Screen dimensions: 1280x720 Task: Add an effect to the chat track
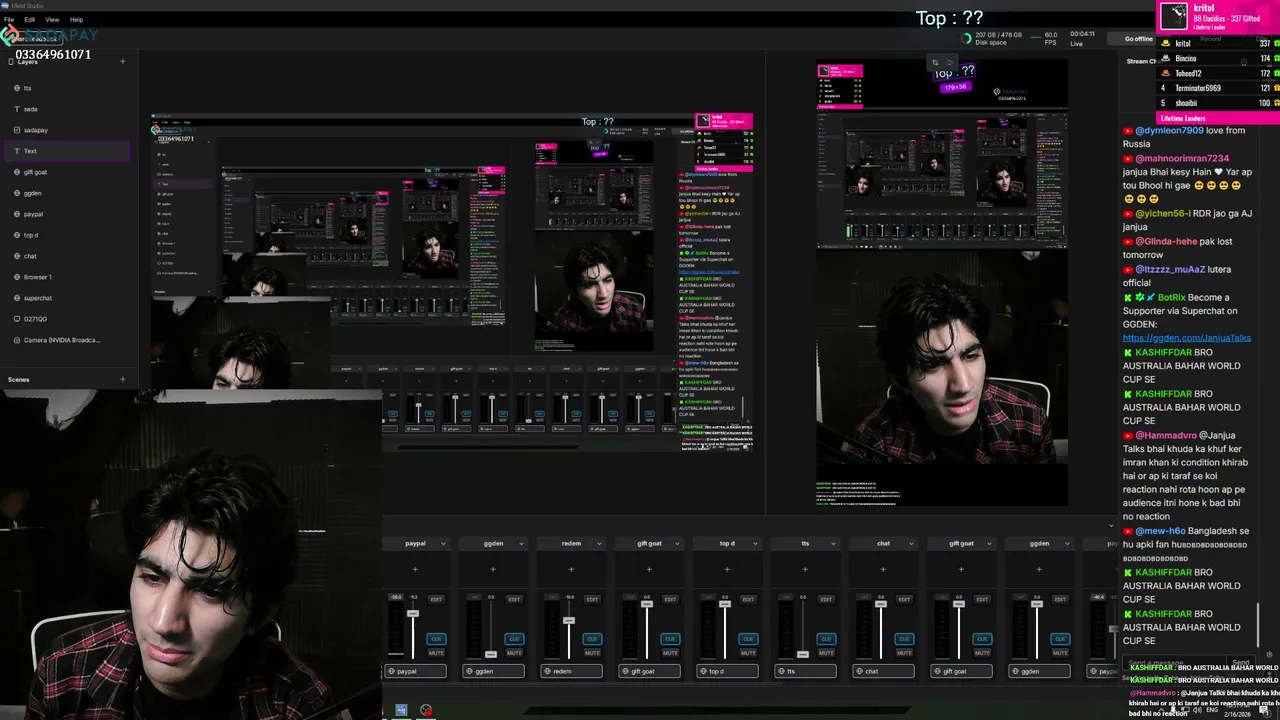point(883,569)
